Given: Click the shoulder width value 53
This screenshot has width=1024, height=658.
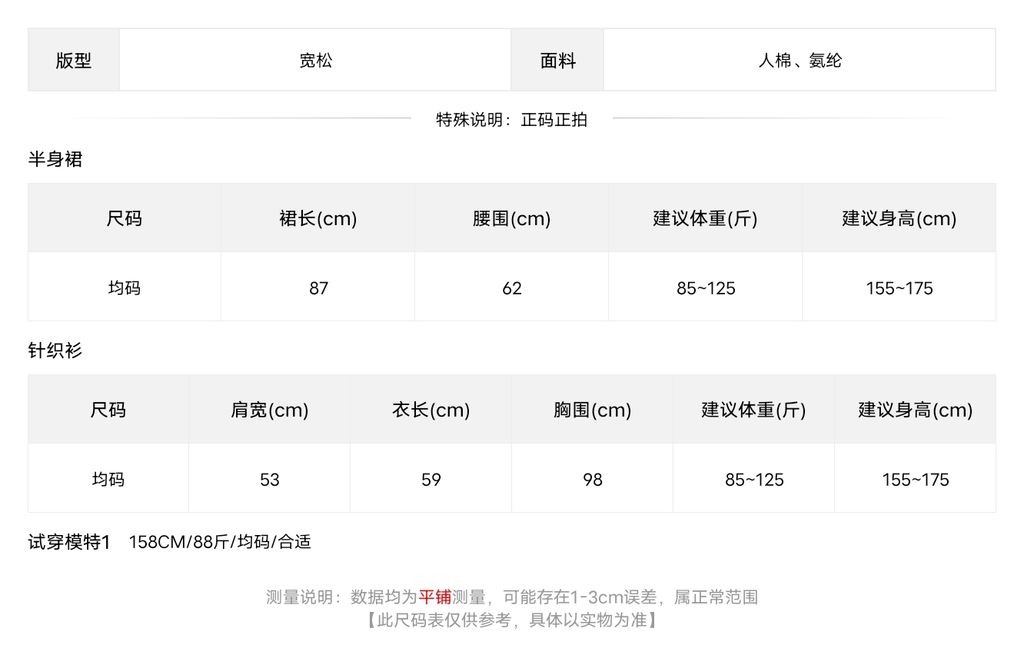Looking at the screenshot, I should pyautogui.click(x=269, y=478).
